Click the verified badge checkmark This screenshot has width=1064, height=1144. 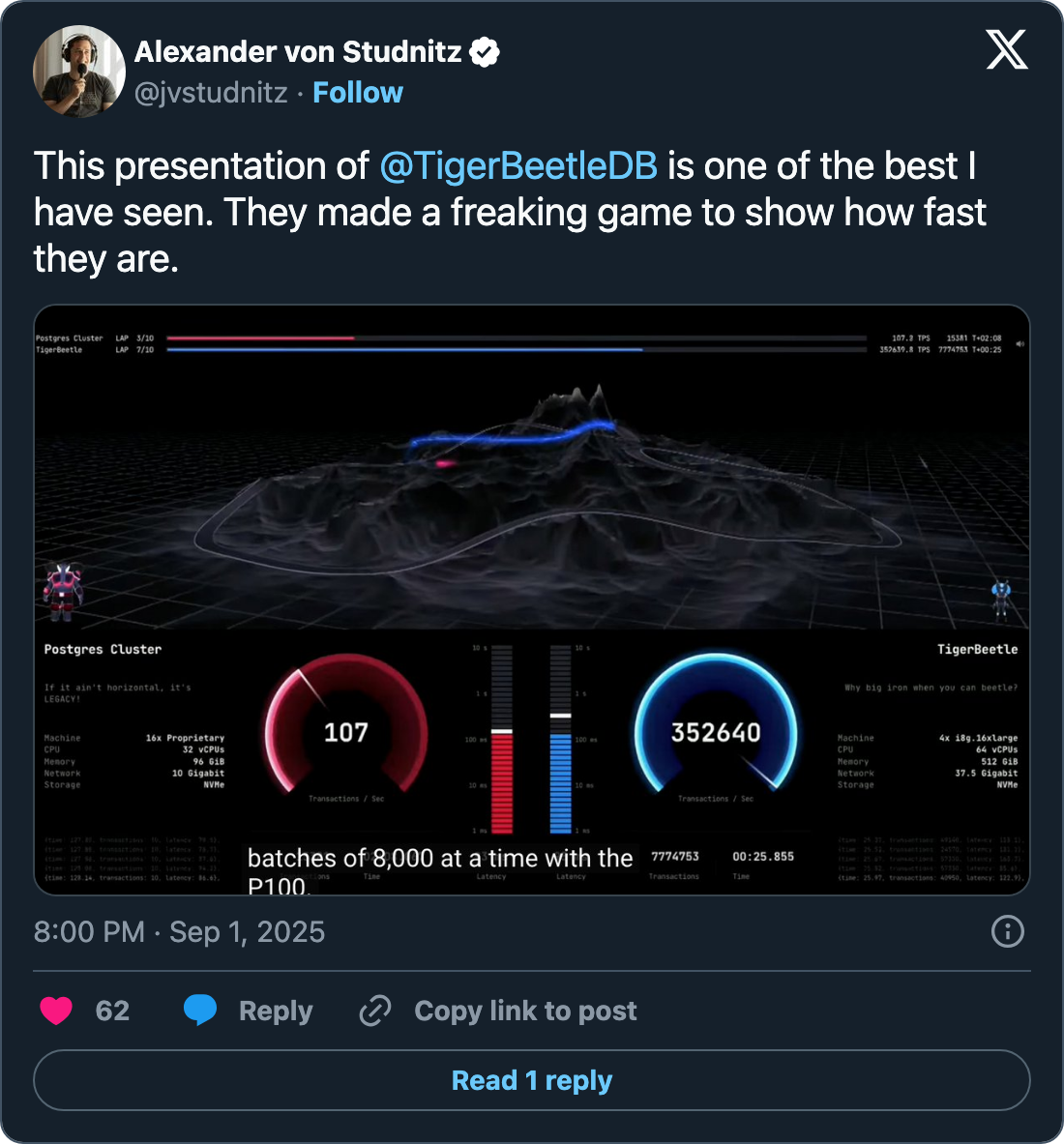pyautogui.click(x=485, y=52)
